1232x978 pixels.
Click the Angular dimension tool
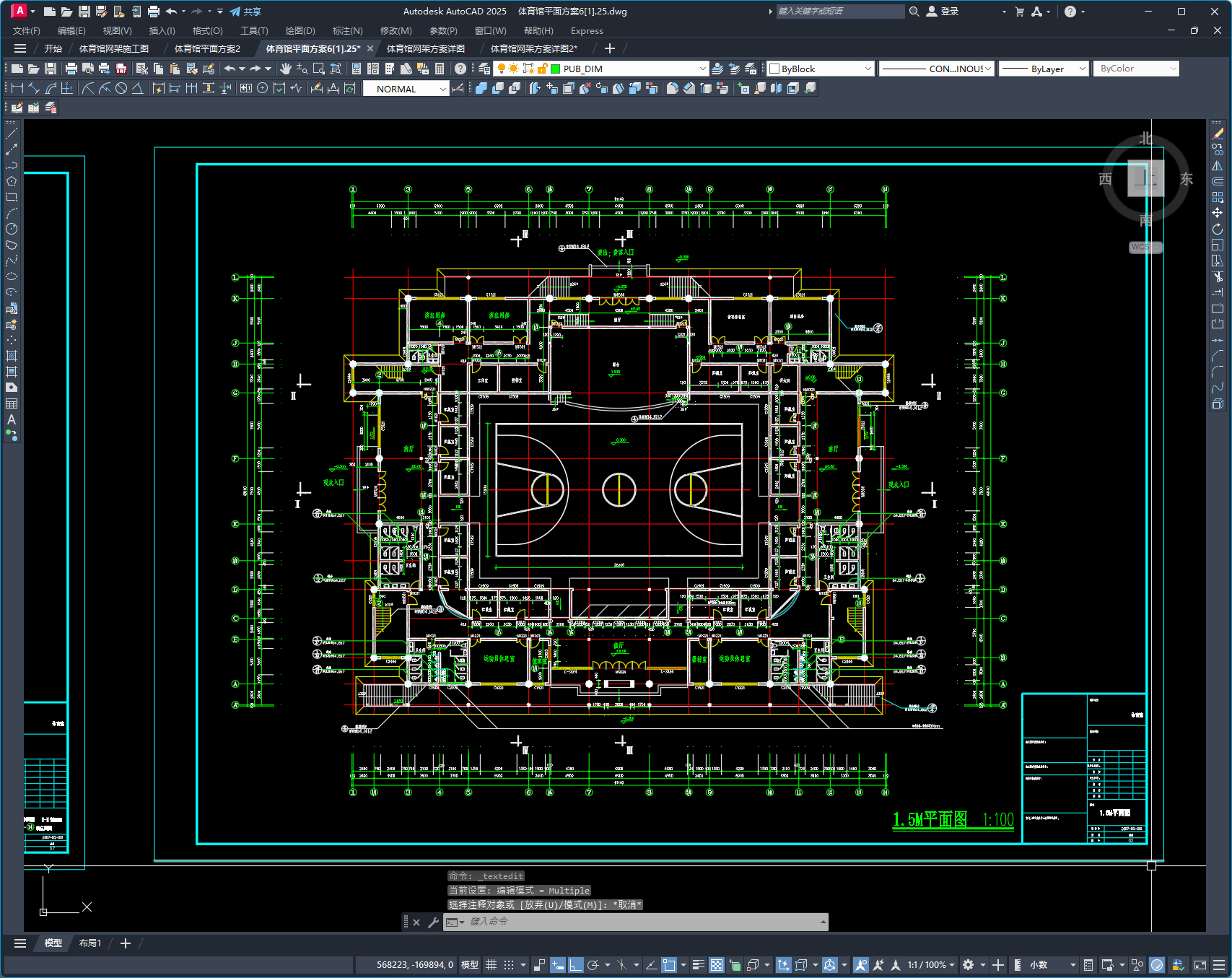click(137, 88)
